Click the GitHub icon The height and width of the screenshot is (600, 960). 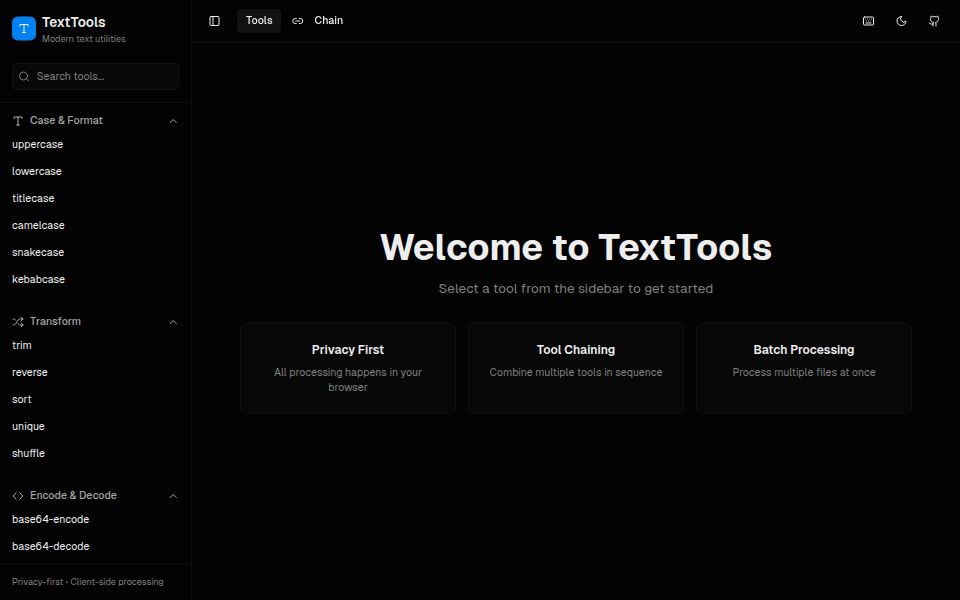(933, 20)
